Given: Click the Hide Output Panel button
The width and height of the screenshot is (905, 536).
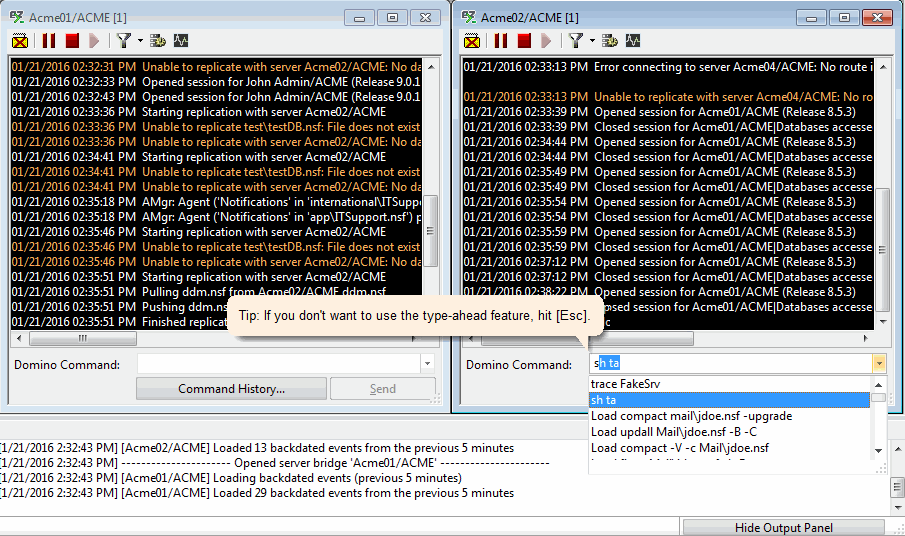Looking at the screenshot, I should point(784,527).
